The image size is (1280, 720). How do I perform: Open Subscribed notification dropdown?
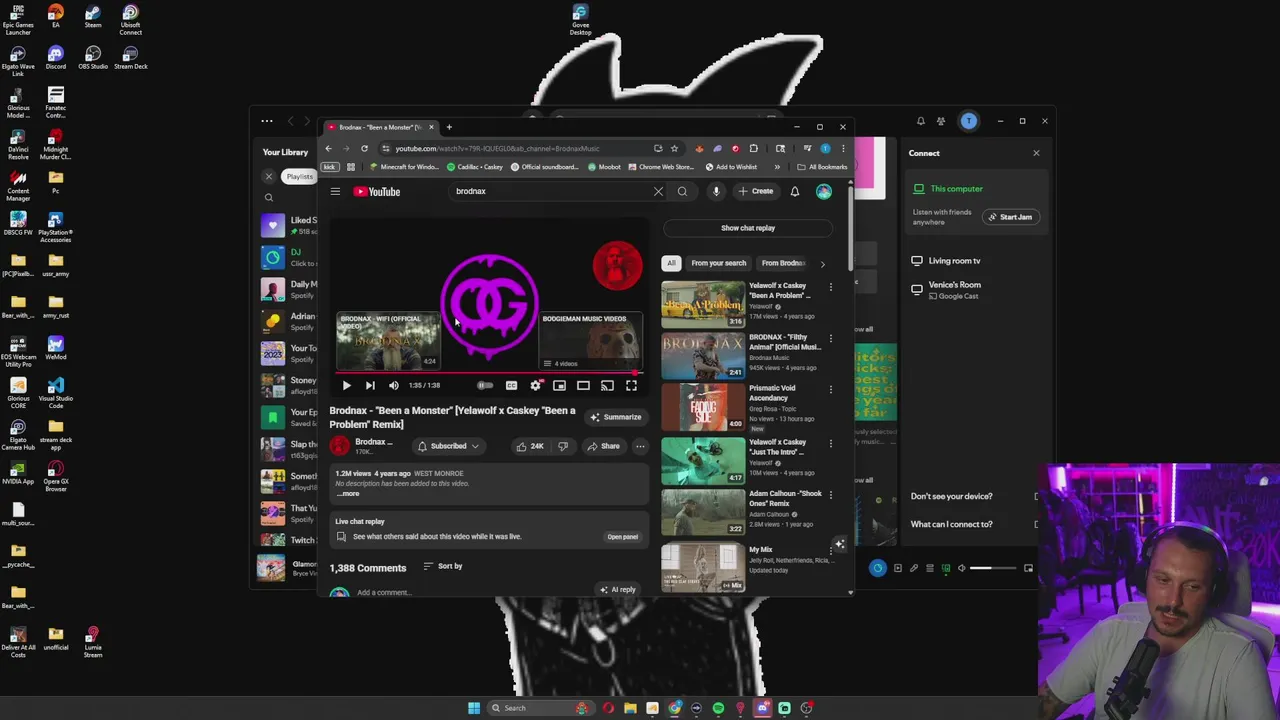pyautogui.click(x=448, y=446)
